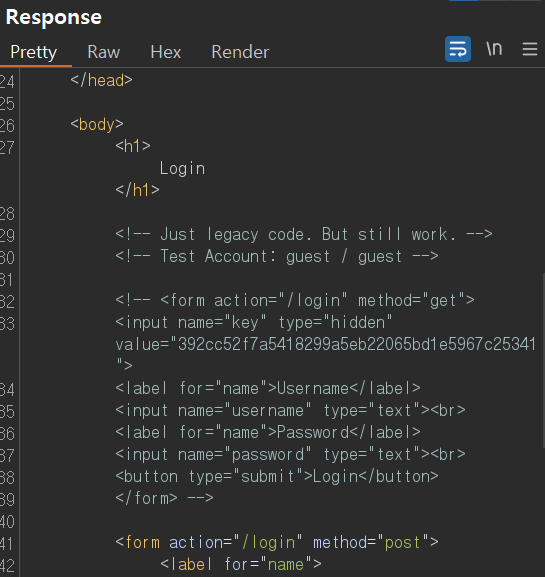Click the submit button Login code line
This screenshot has height=577, width=545.
[x=277, y=477]
